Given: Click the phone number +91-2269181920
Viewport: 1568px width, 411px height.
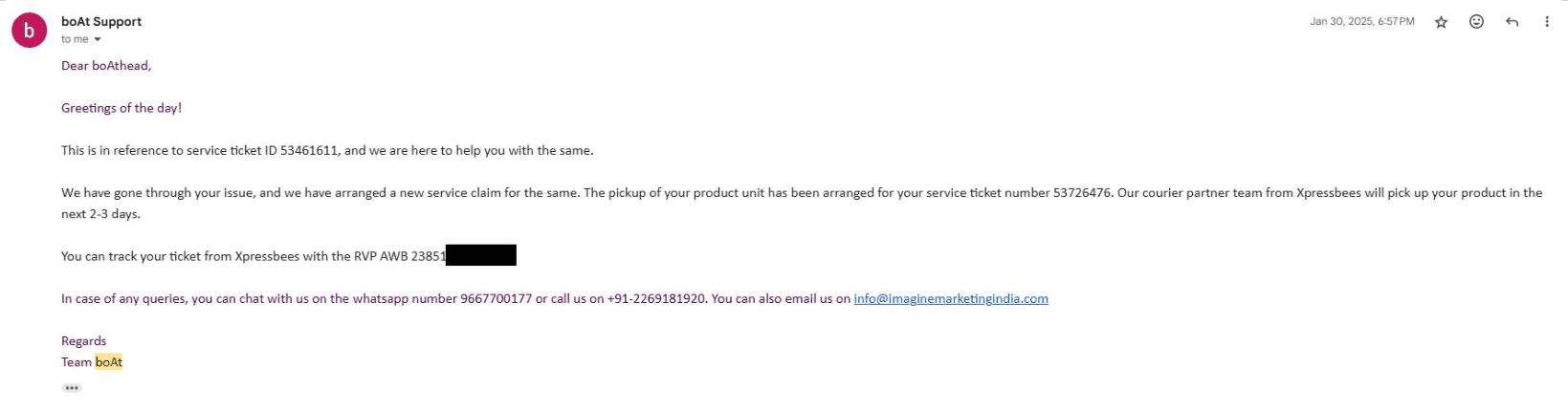Looking at the screenshot, I should 656,298.
